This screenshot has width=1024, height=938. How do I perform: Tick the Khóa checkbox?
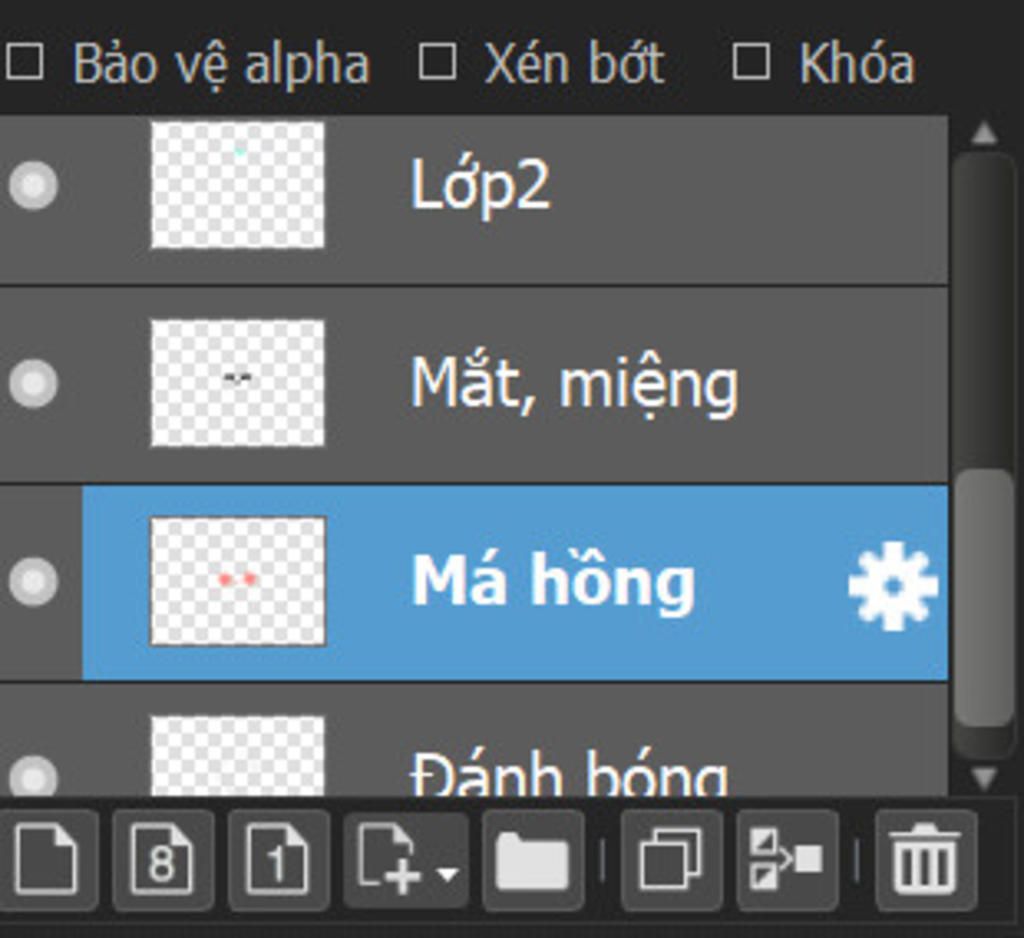750,63
